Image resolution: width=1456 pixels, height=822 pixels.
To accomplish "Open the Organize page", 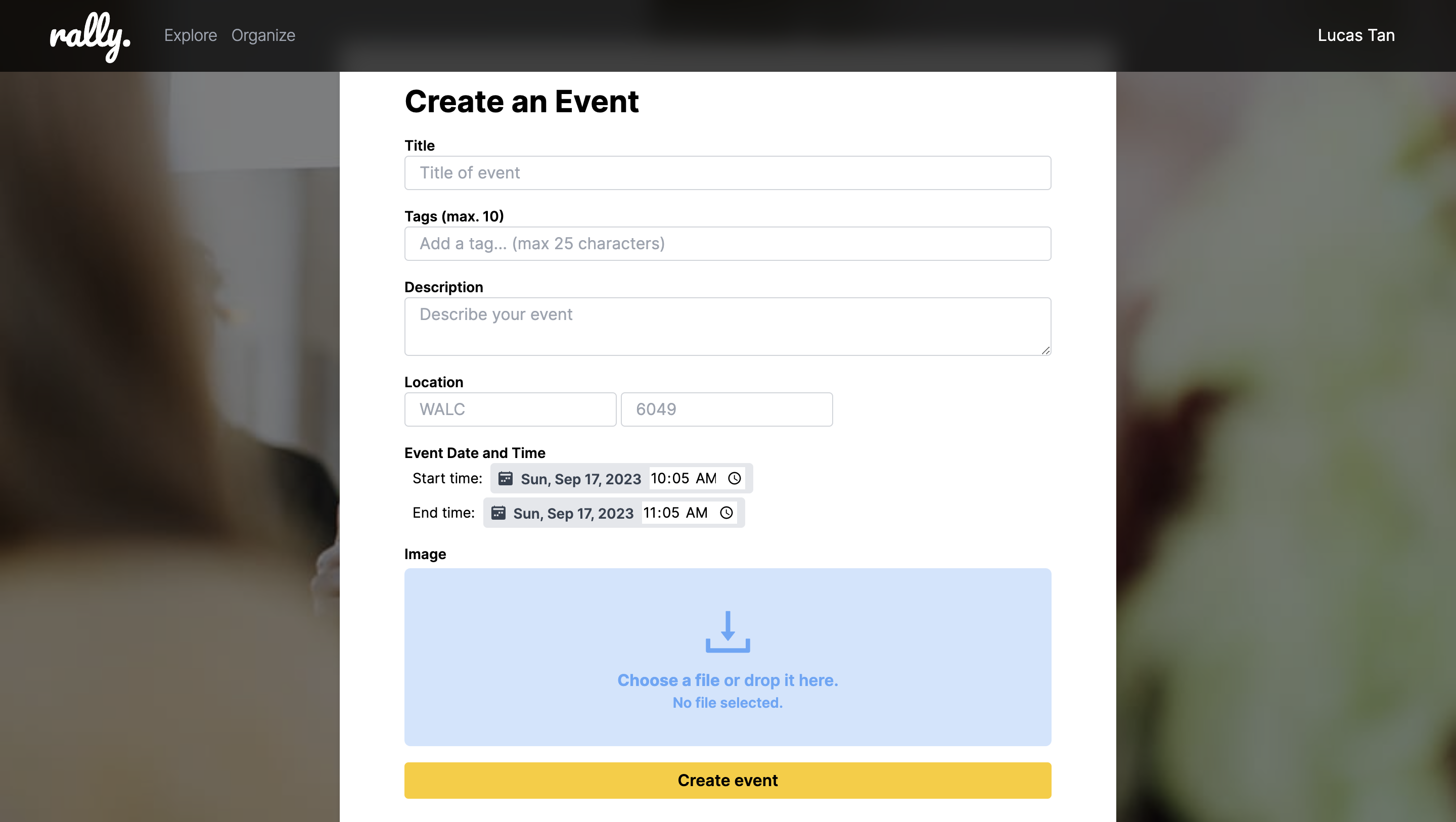I will coord(263,35).
